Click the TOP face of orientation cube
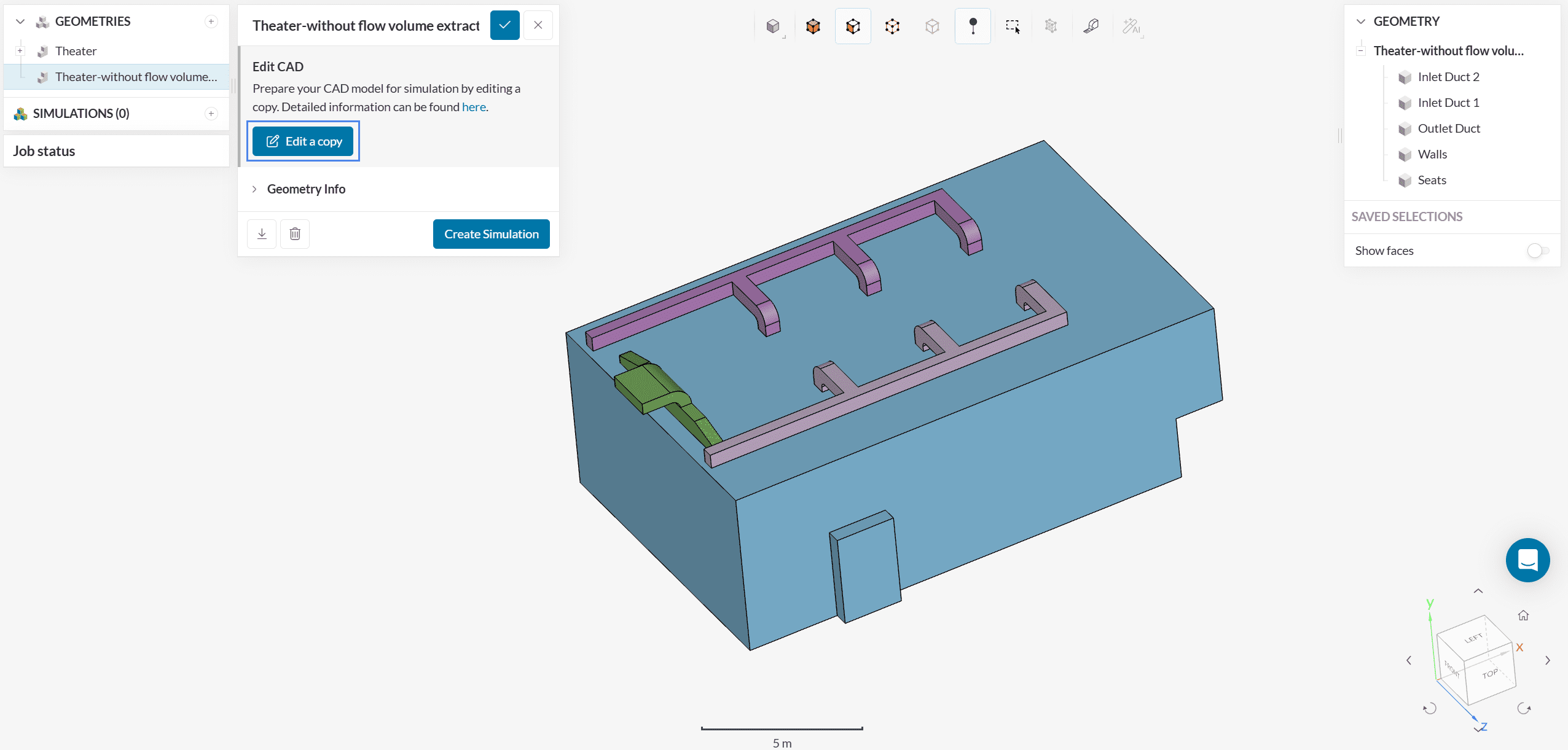The height and width of the screenshot is (750, 1568). click(1490, 674)
